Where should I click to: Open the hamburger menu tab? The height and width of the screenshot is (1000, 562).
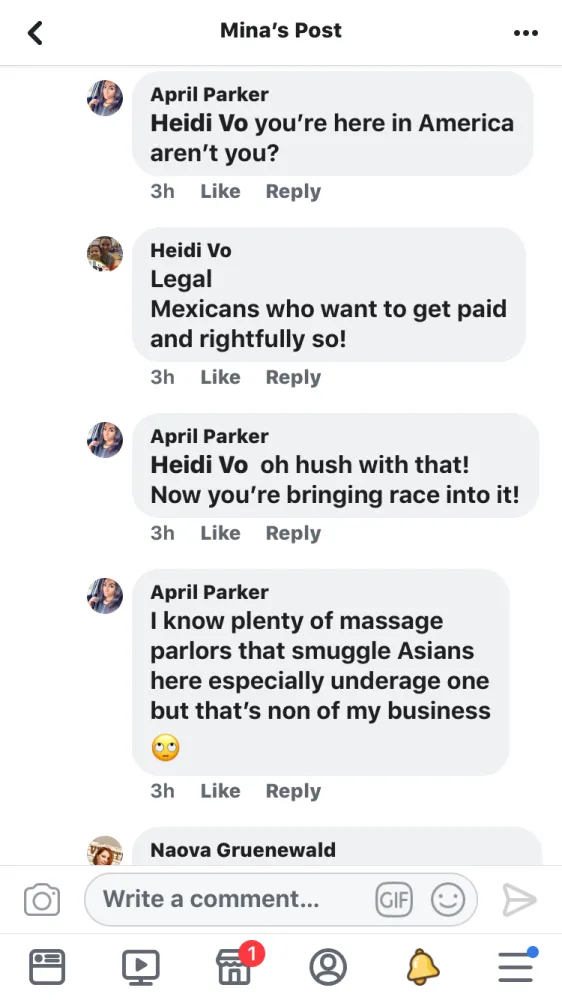coord(516,966)
